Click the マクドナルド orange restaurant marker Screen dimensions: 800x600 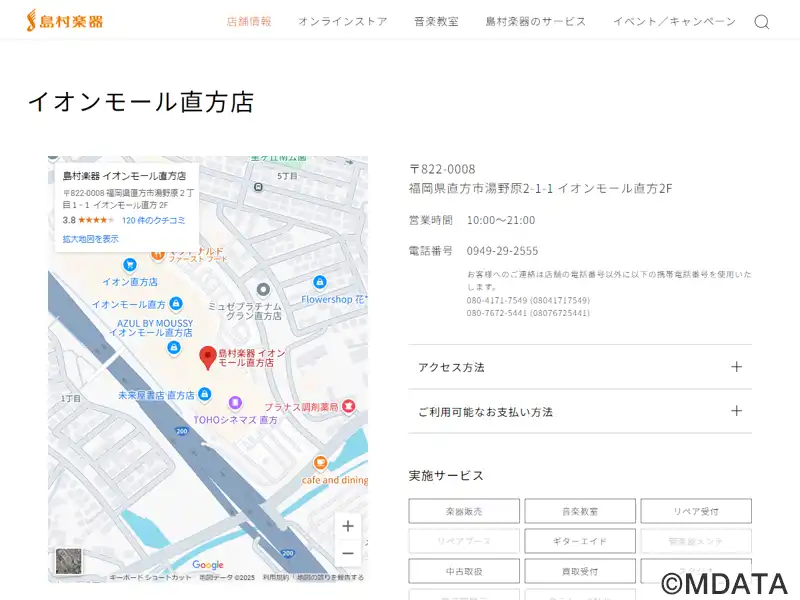(158, 254)
